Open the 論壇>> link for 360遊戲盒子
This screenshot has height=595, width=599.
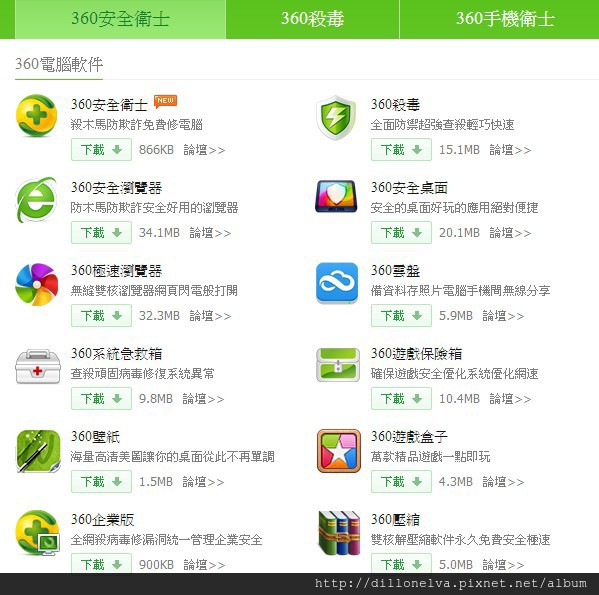pos(503,482)
